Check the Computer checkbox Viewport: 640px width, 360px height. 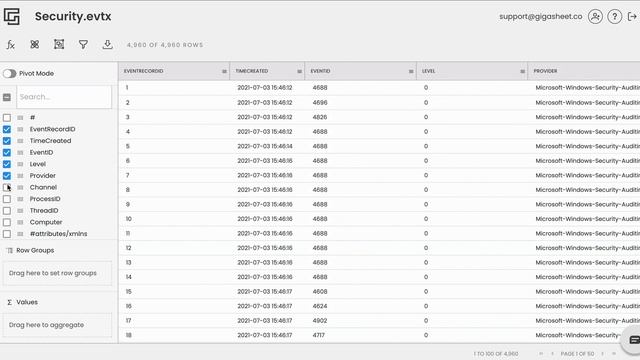point(7,222)
